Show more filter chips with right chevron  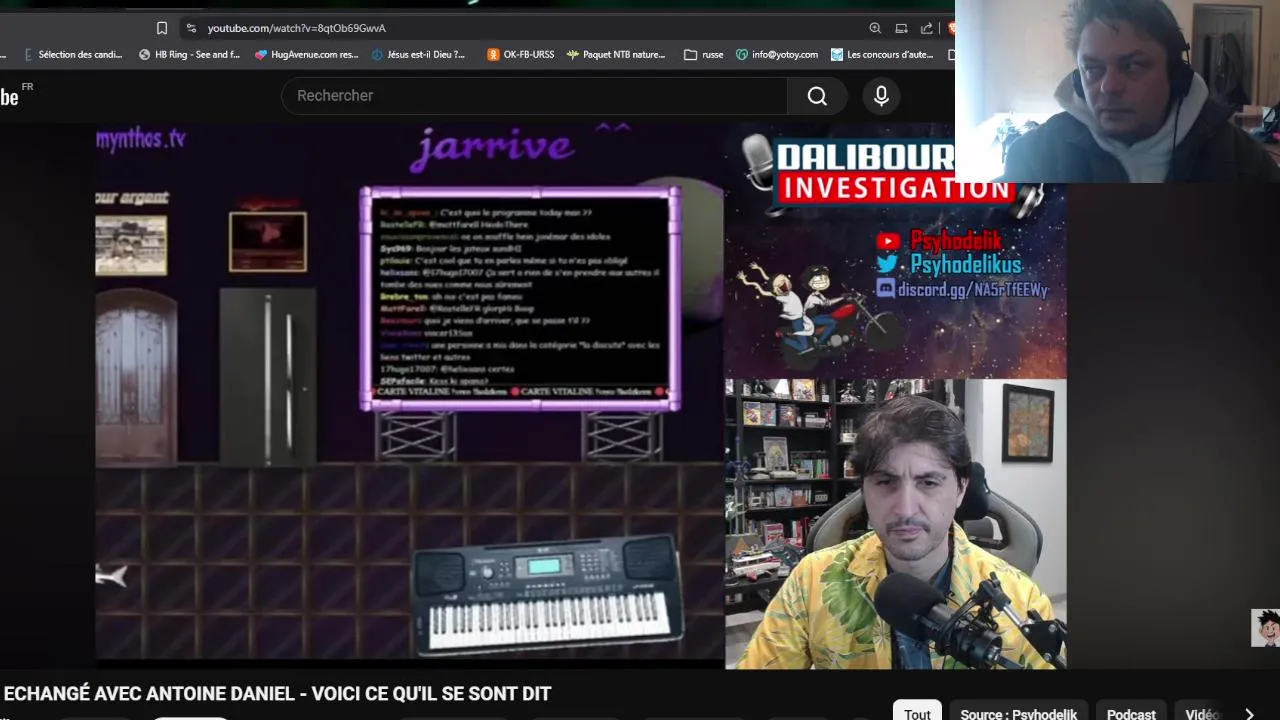pos(1249,713)
